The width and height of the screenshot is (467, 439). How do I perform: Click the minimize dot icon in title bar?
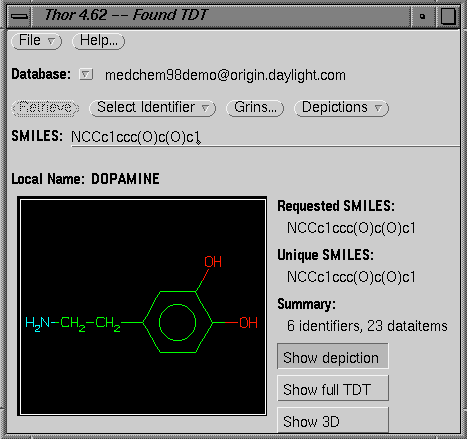coord(422,16)
